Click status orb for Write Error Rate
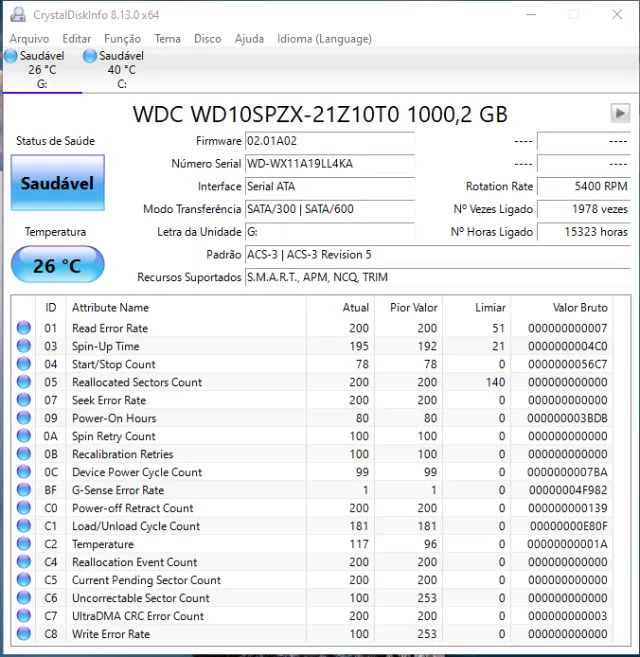 point(24,634)
